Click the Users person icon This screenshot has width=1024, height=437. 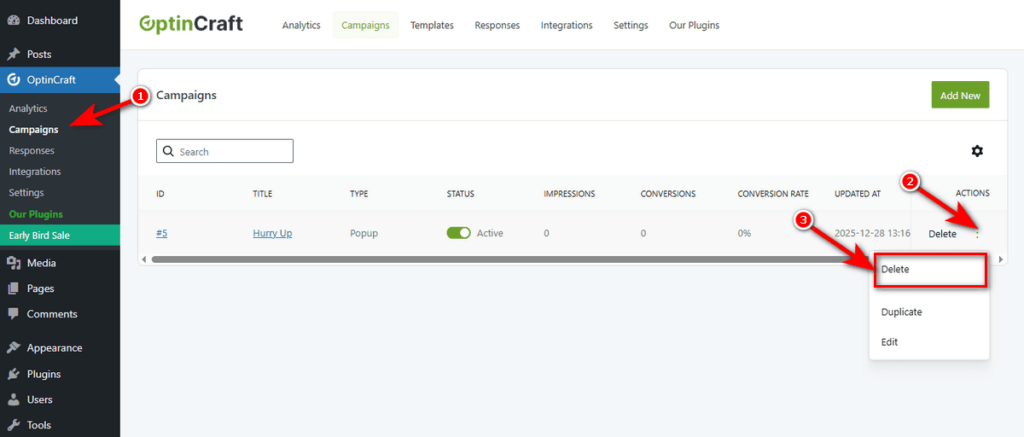coord(13,400)
